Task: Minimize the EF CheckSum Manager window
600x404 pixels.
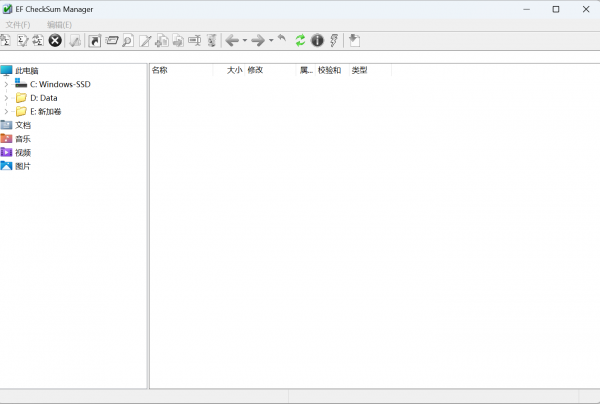Action: [527, 9]
